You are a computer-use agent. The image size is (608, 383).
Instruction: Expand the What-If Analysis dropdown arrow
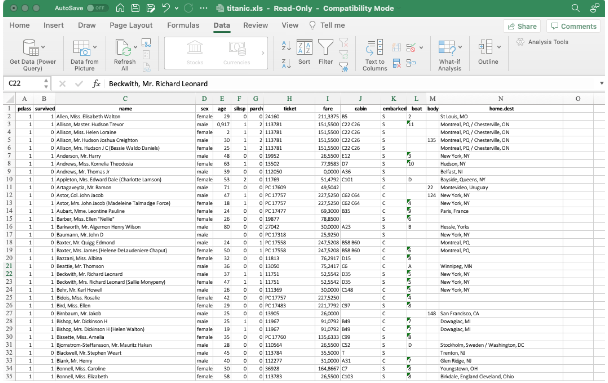tap(460, 47)
